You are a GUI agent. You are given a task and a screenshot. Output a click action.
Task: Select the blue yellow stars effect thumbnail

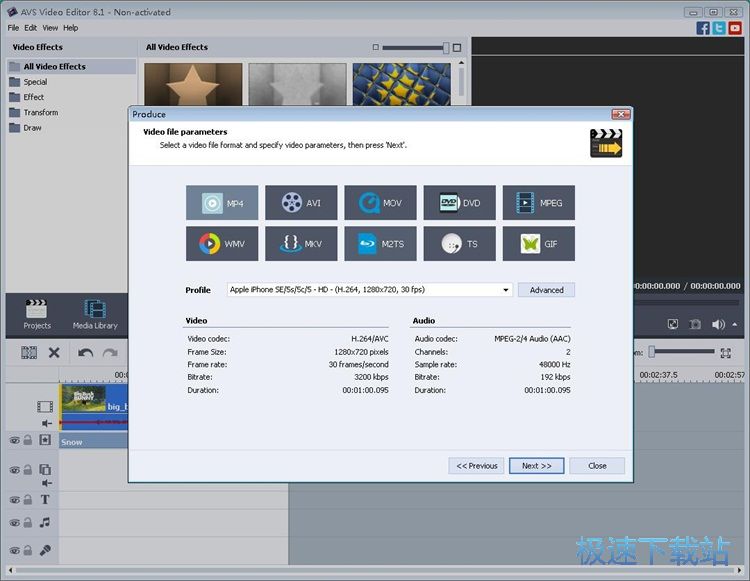tap(402, 84)
